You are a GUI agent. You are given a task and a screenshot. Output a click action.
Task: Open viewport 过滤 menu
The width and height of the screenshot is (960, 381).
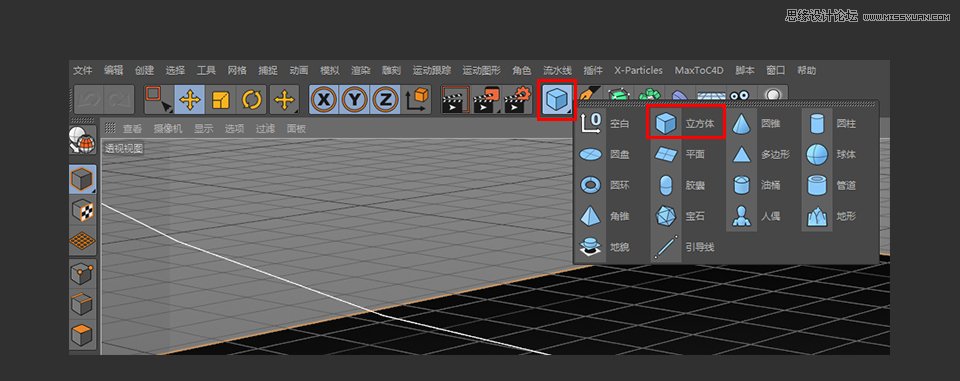click(265, 129)
